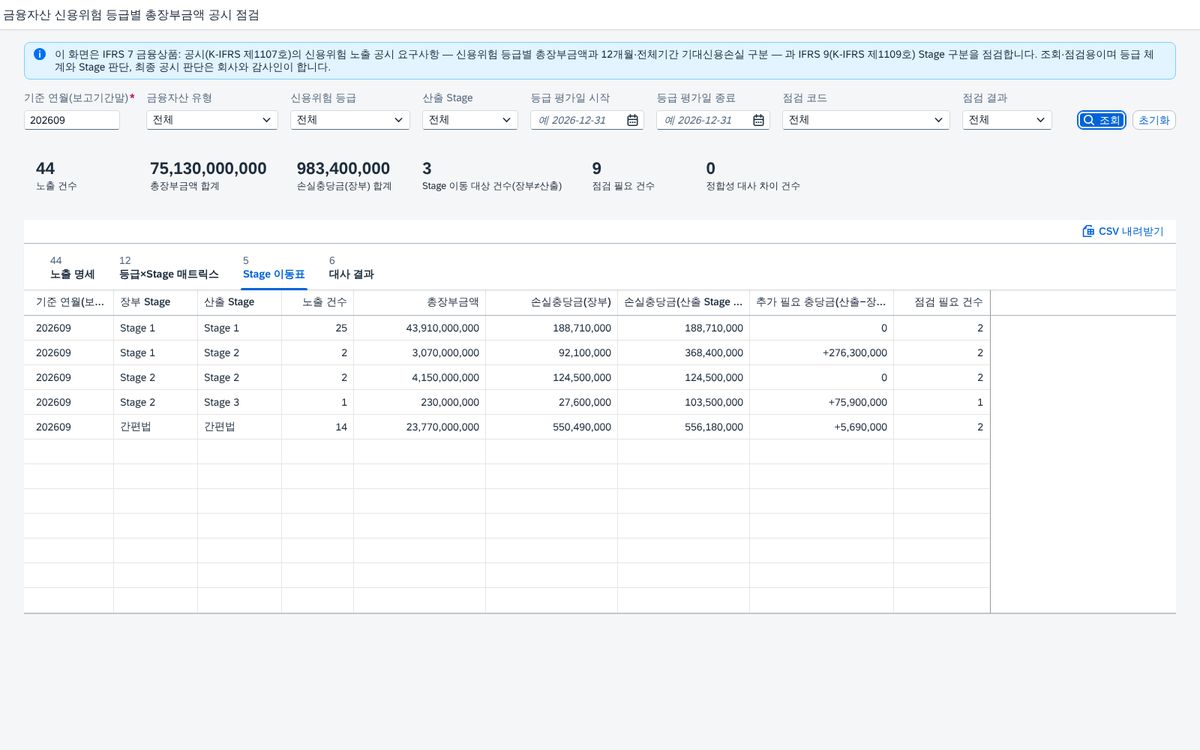
Task: Select the Stage 이동표 tab
Action: tap(274, 267)
